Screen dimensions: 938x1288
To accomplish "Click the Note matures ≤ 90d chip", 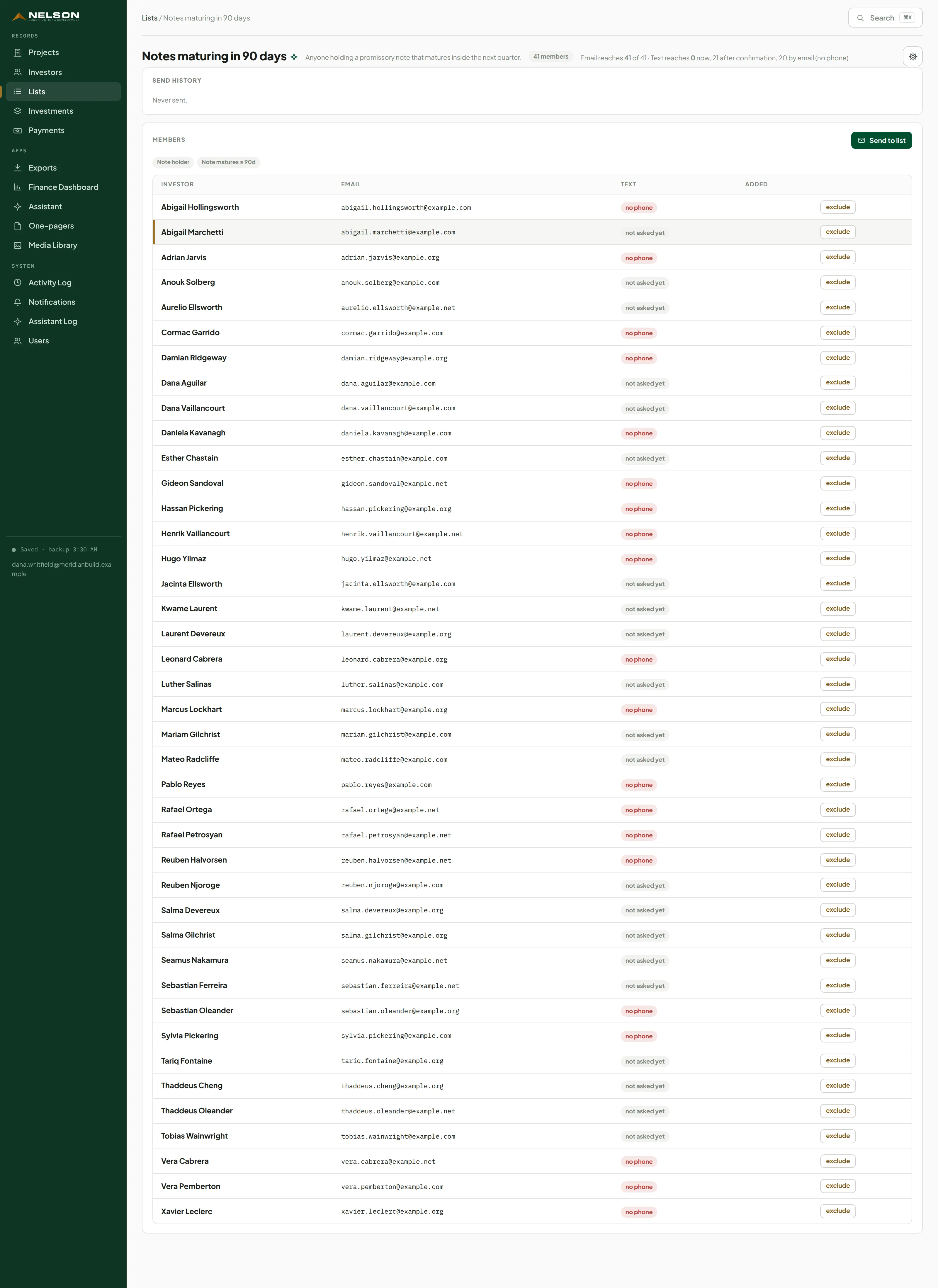I will click(228, 162).
